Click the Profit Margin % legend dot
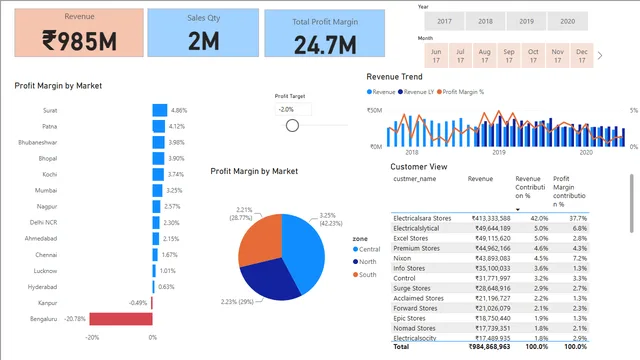Viewport: 640px width, 360px height. (439, 92)
